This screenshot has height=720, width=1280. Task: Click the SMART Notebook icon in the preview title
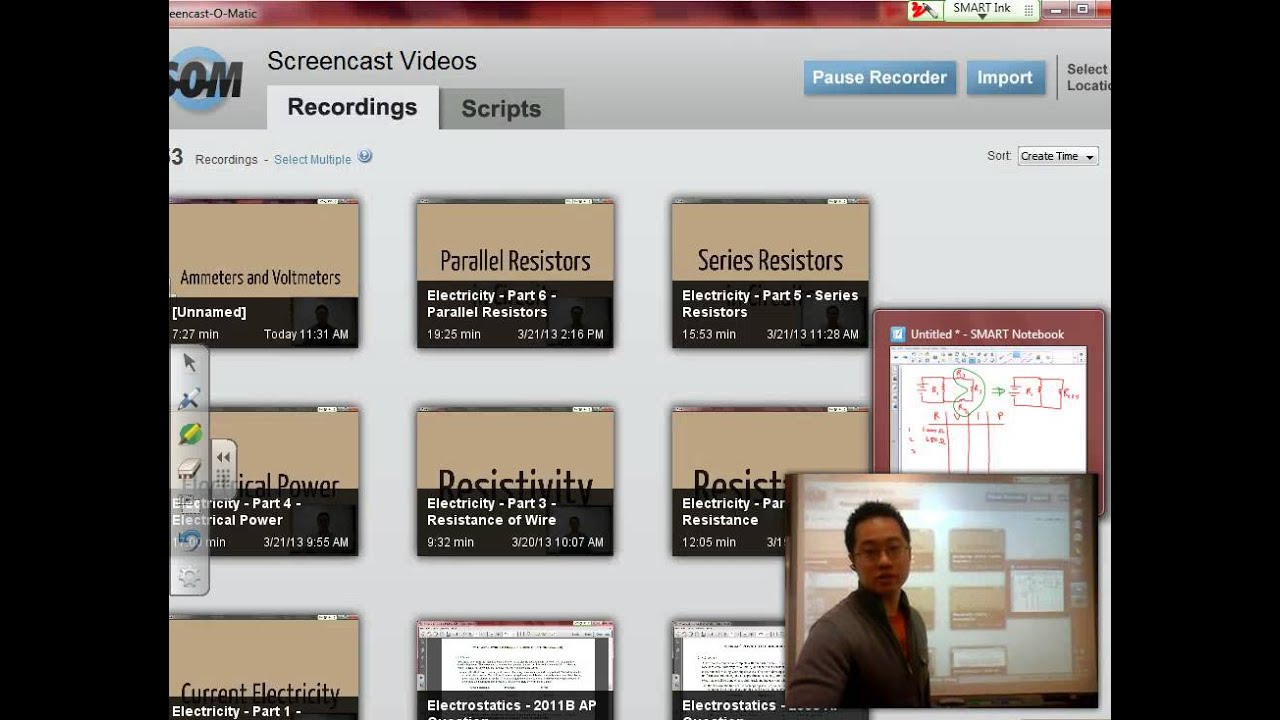[898, 334]
